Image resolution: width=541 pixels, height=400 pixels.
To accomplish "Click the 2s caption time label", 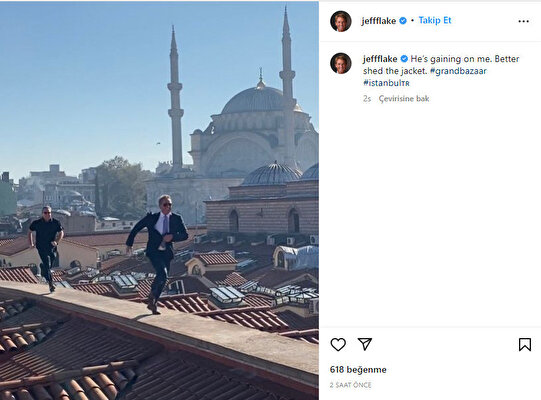I will click(367, 99).
